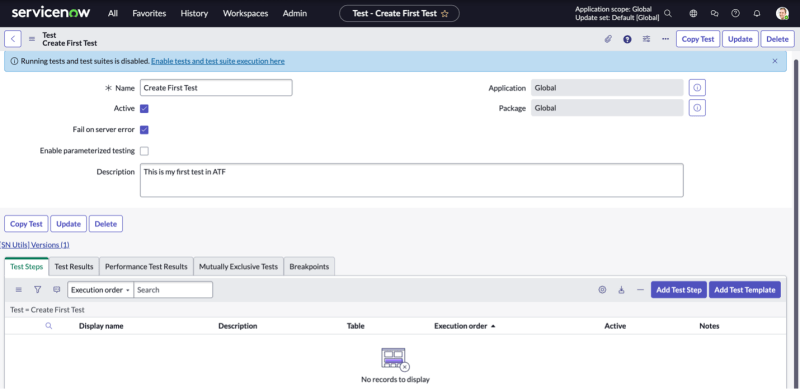Image resolution: width=800 pixels, height=391 pixels.
Task: Show Package record info icon
Action: tap(697, 108)
